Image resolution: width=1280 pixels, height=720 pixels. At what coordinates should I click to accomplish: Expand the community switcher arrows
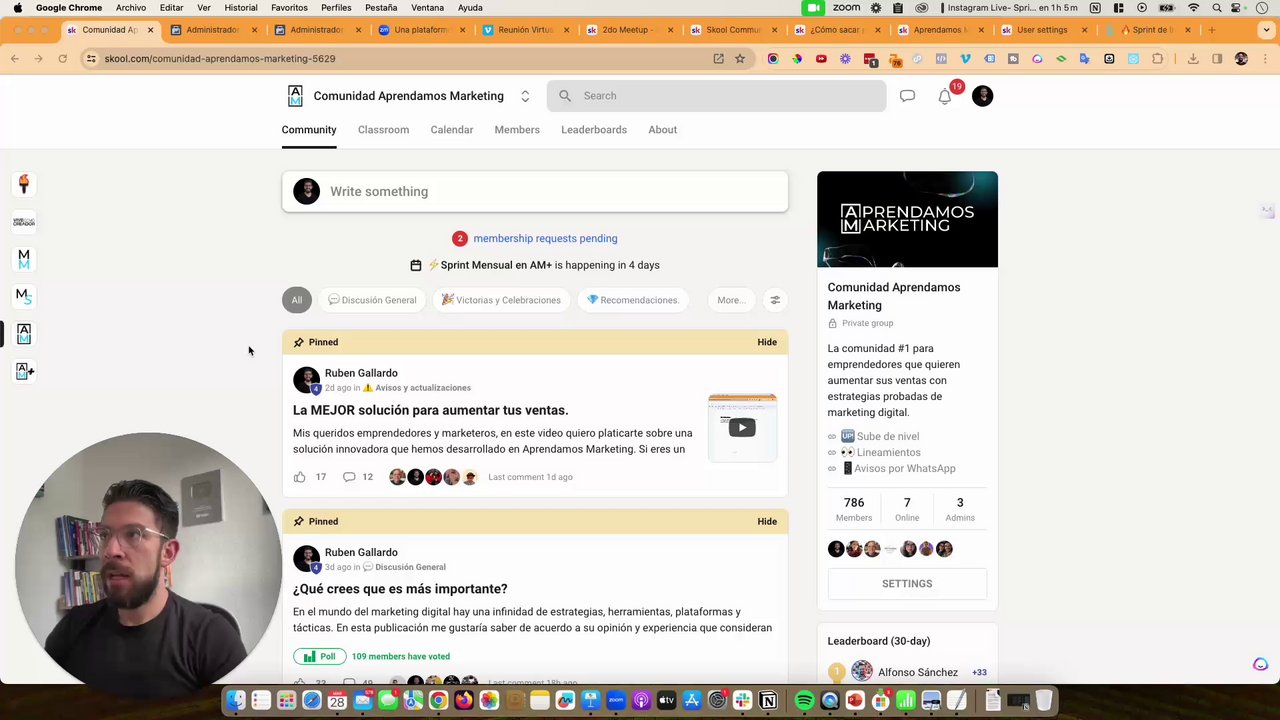click(525, 96)
